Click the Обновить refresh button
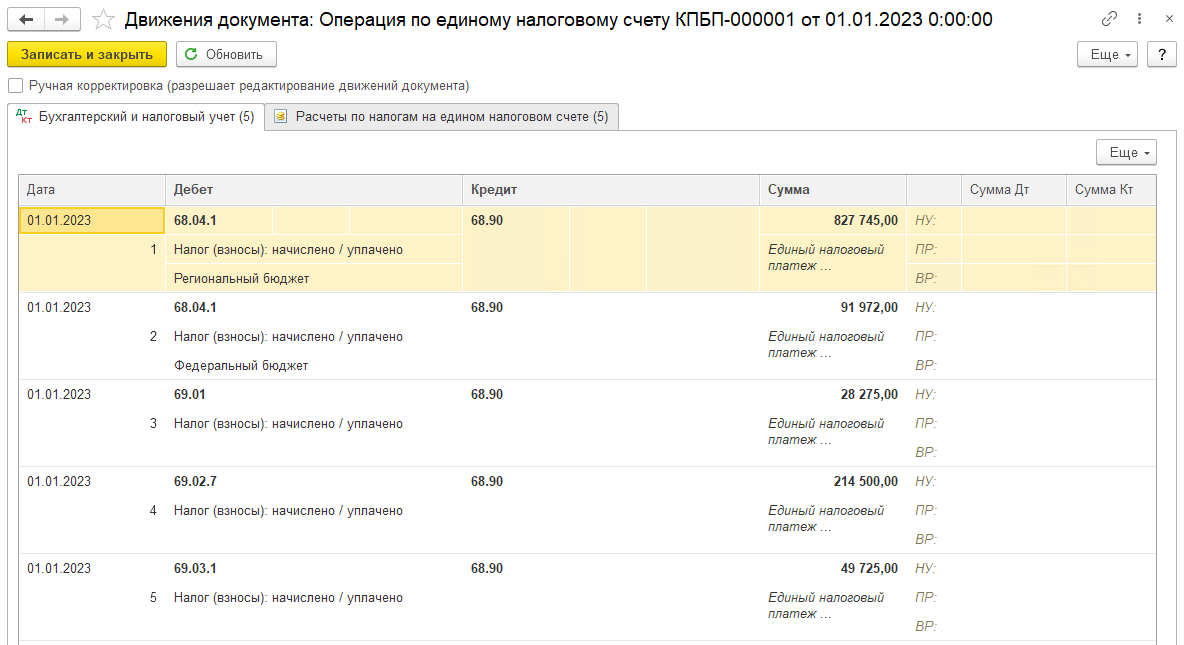Viewport: 1184px width, 645px height. point(226,55)
